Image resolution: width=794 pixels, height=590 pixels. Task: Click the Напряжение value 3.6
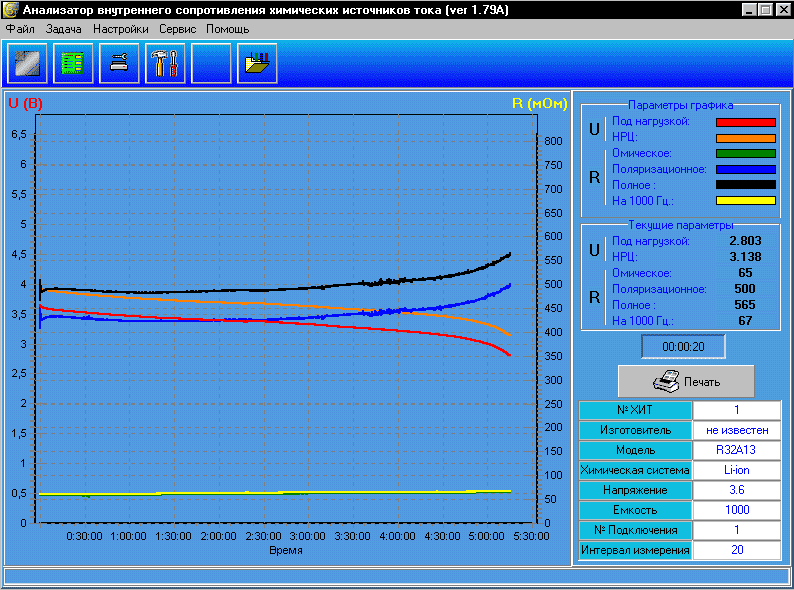tap(737, 490)
